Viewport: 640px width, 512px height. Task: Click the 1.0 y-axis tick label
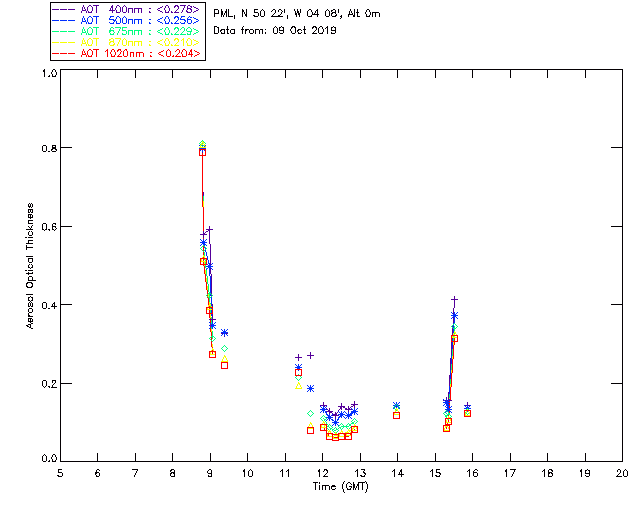49,73
